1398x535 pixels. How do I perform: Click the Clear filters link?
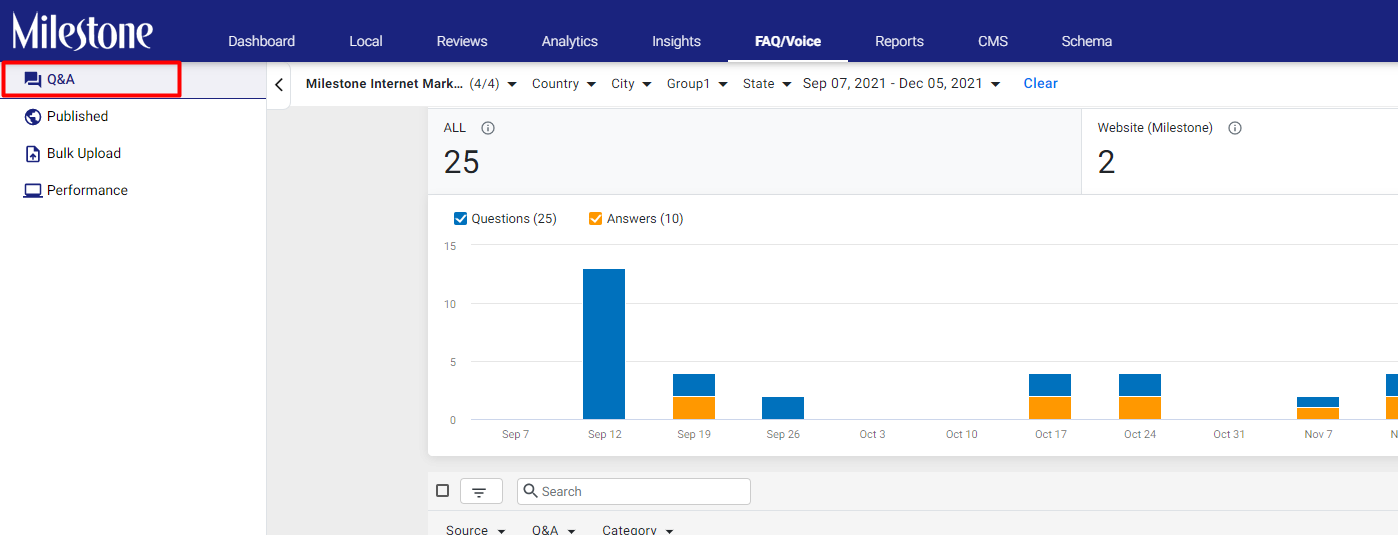coord(1040,84)
